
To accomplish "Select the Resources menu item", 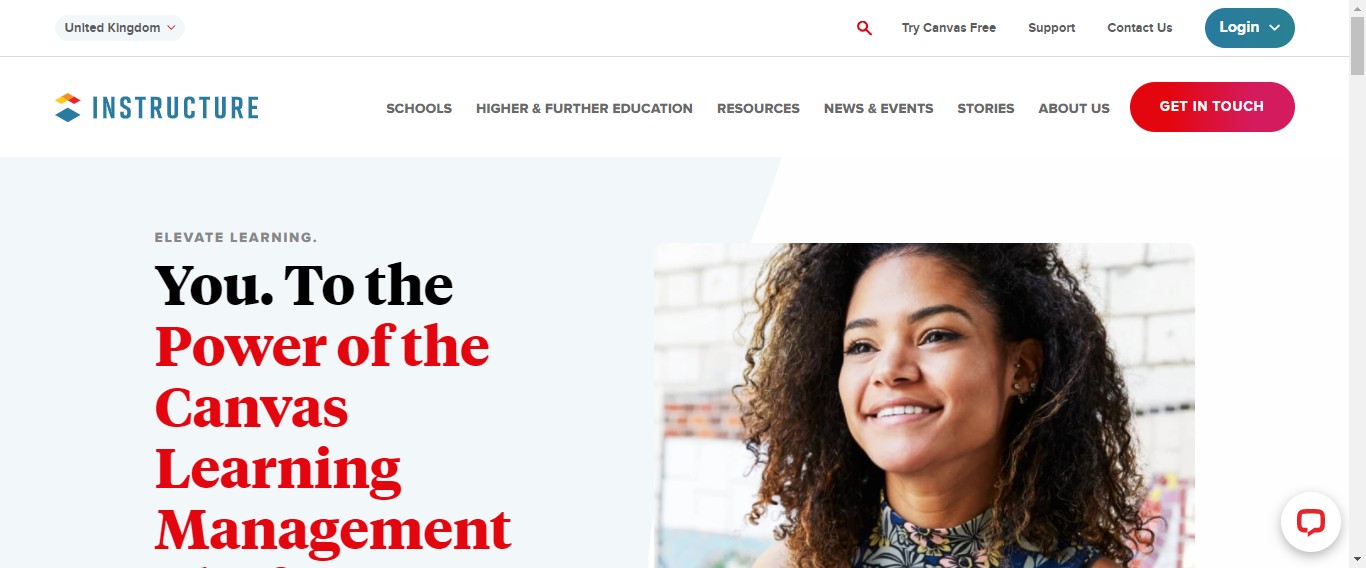I will click(x=758, y=108).
